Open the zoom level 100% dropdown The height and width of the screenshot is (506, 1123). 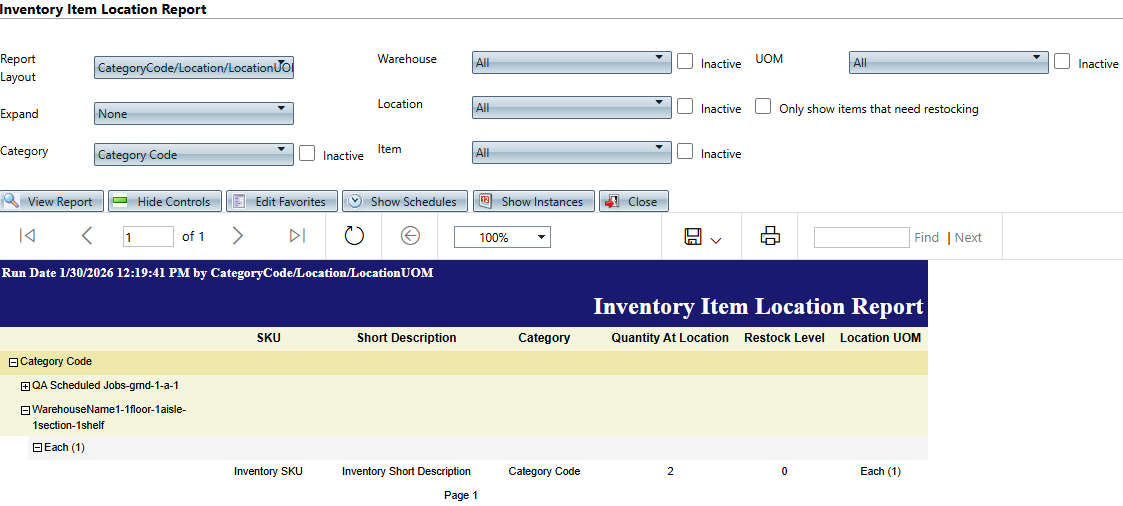(502, 237)
